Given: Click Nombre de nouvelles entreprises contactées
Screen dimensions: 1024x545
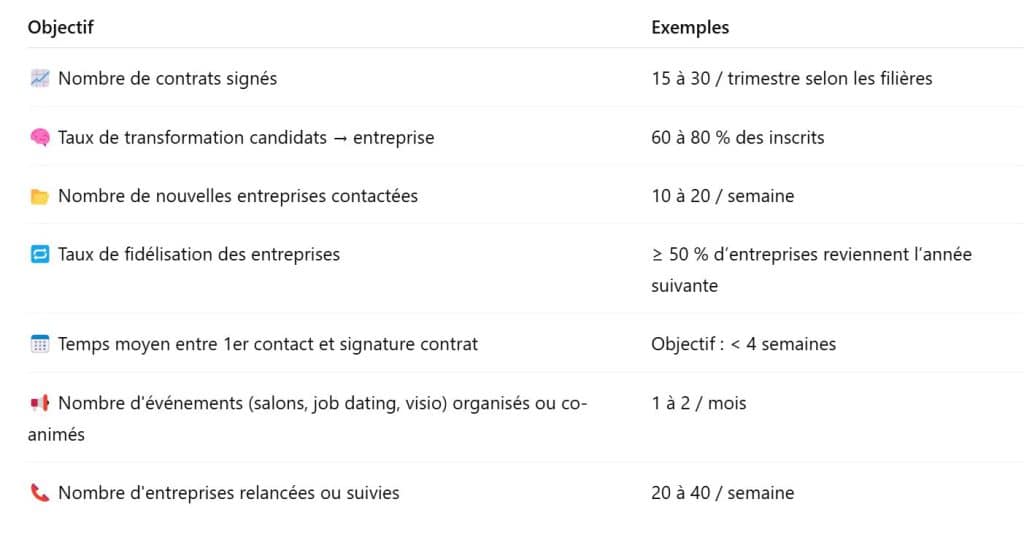Looking at the screenshot, I should point(238,196).
